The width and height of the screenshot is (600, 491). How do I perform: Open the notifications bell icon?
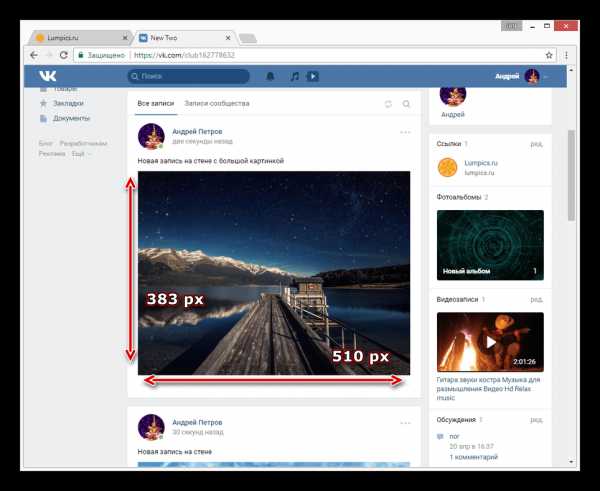click(270, 76)
